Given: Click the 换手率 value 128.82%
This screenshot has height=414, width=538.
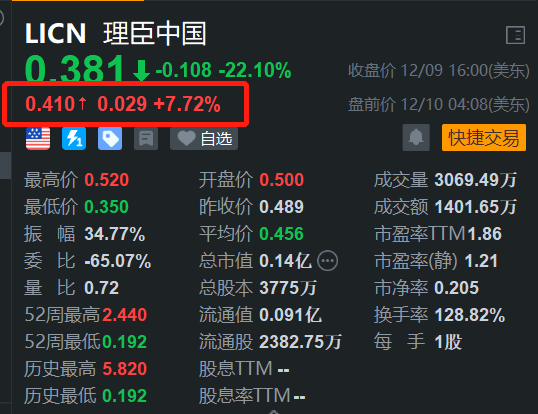Looking at the screenshot, I should coord(470,315).
